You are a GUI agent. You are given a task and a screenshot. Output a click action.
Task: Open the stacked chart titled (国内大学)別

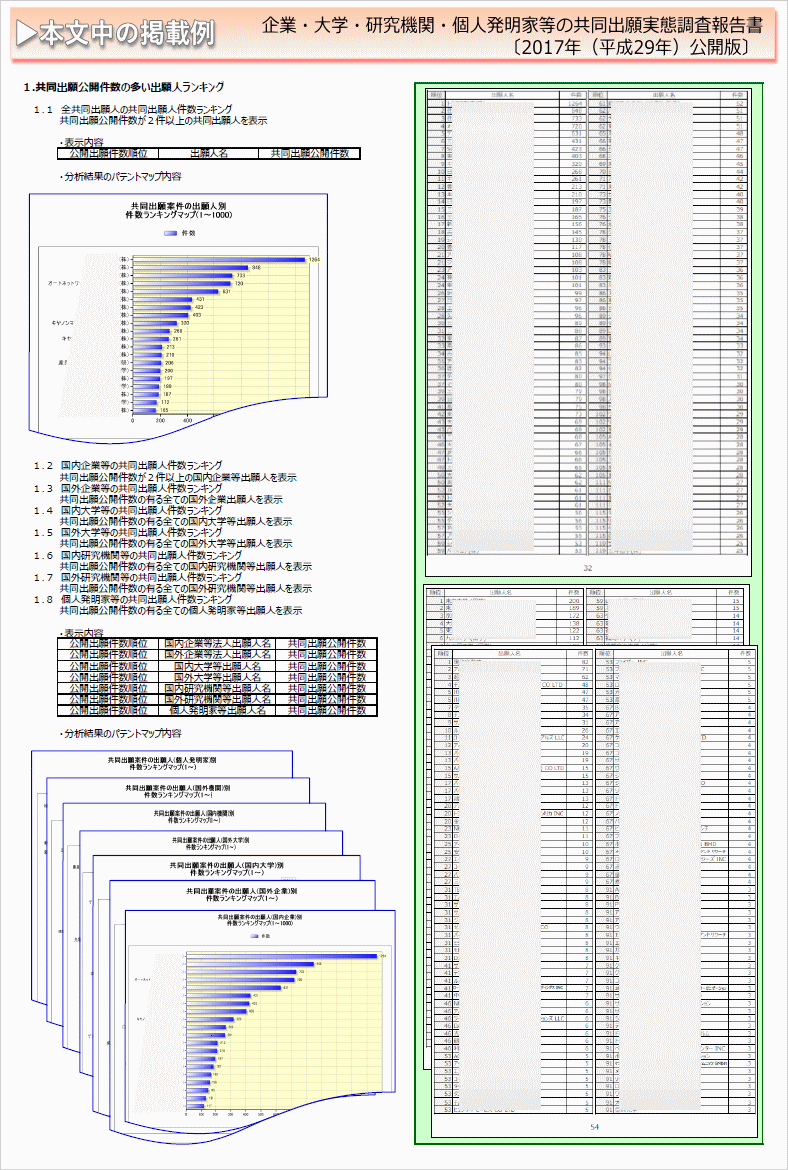coord(227,868)
